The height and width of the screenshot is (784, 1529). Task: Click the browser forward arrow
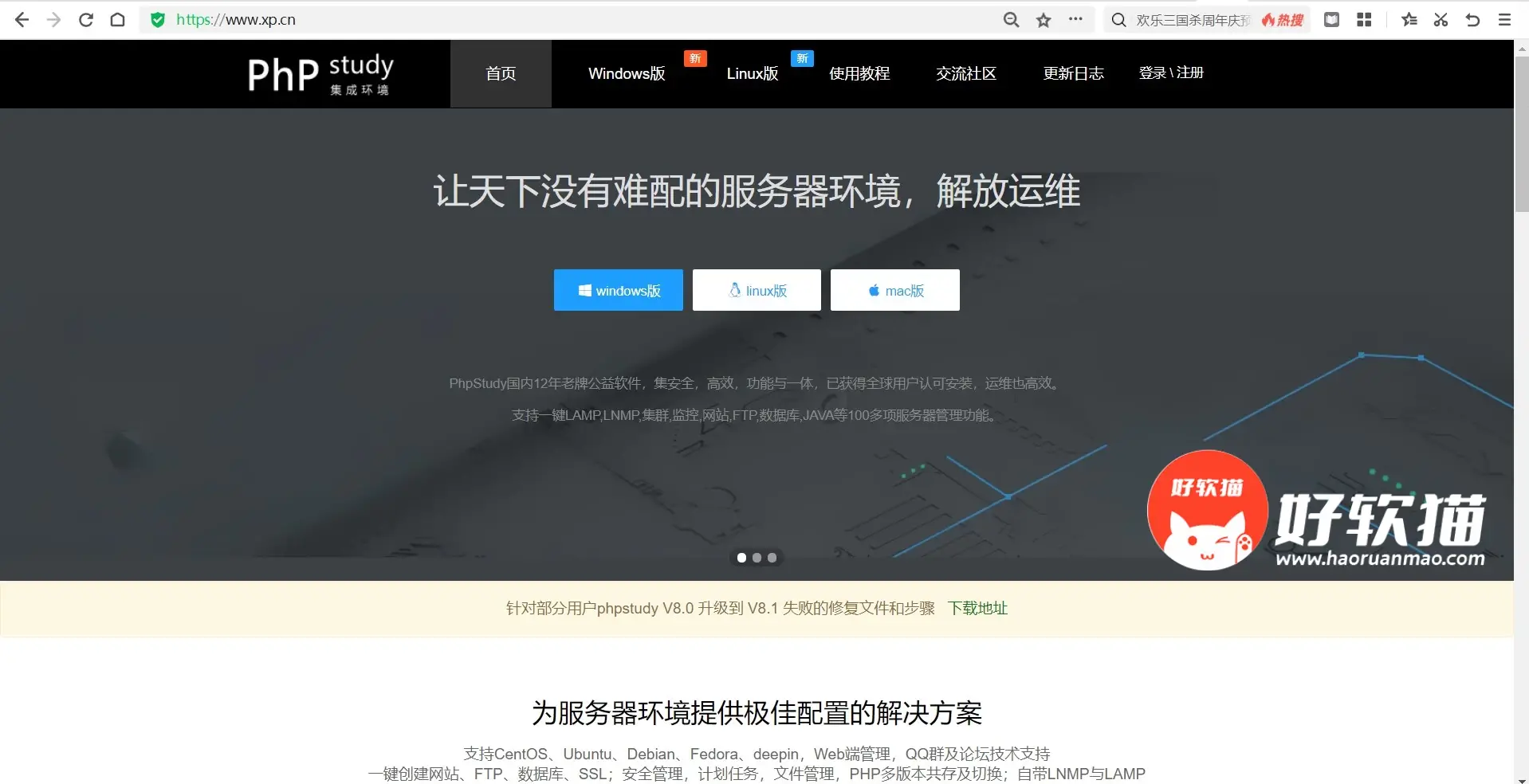click(53, 20)
